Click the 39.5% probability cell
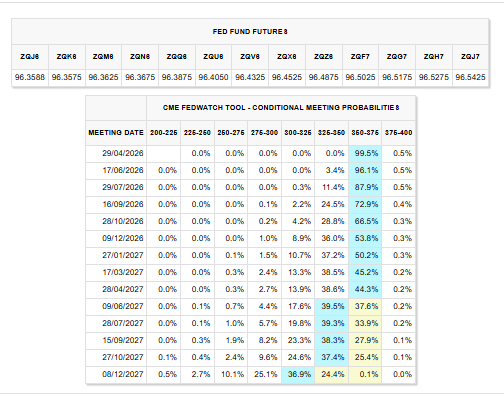The height and width of the screenshot is (396, 504). pyautogui.click(x=332, y=306)
